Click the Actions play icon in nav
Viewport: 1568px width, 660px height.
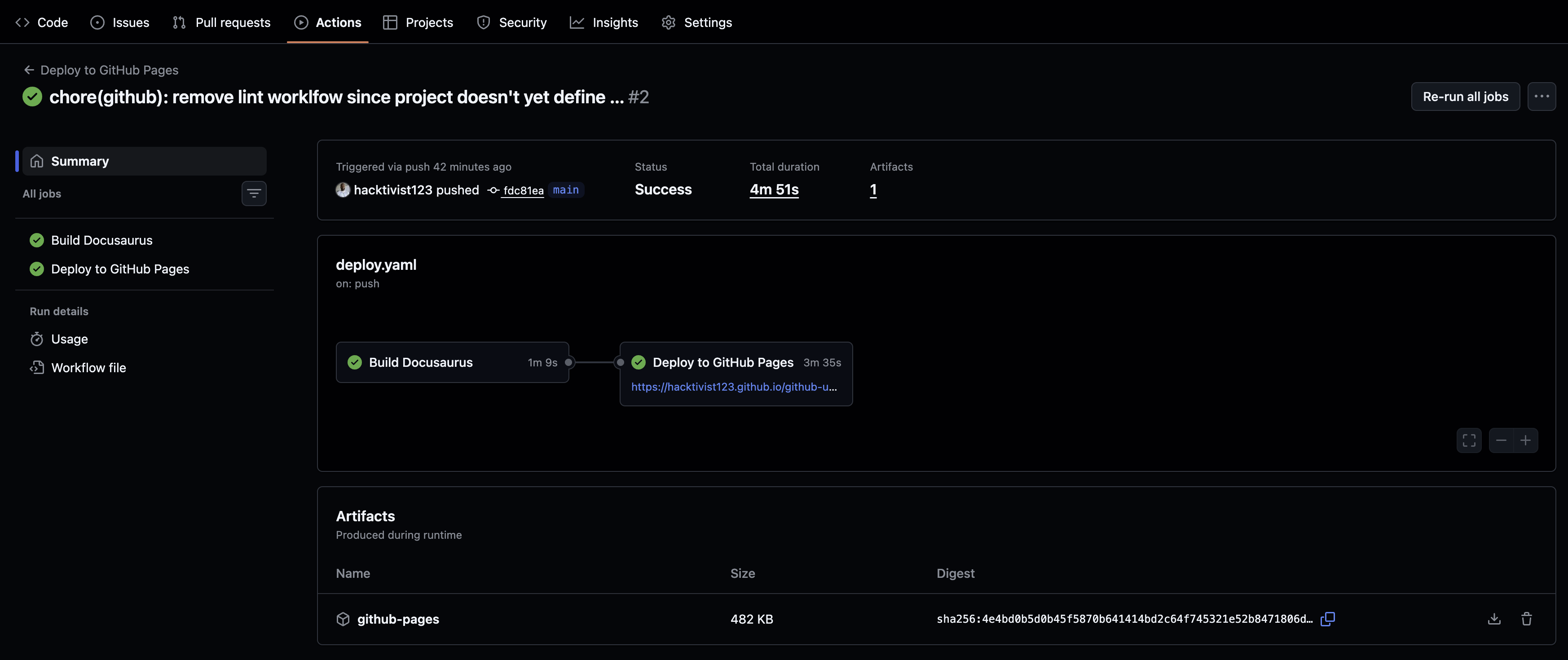301,22
